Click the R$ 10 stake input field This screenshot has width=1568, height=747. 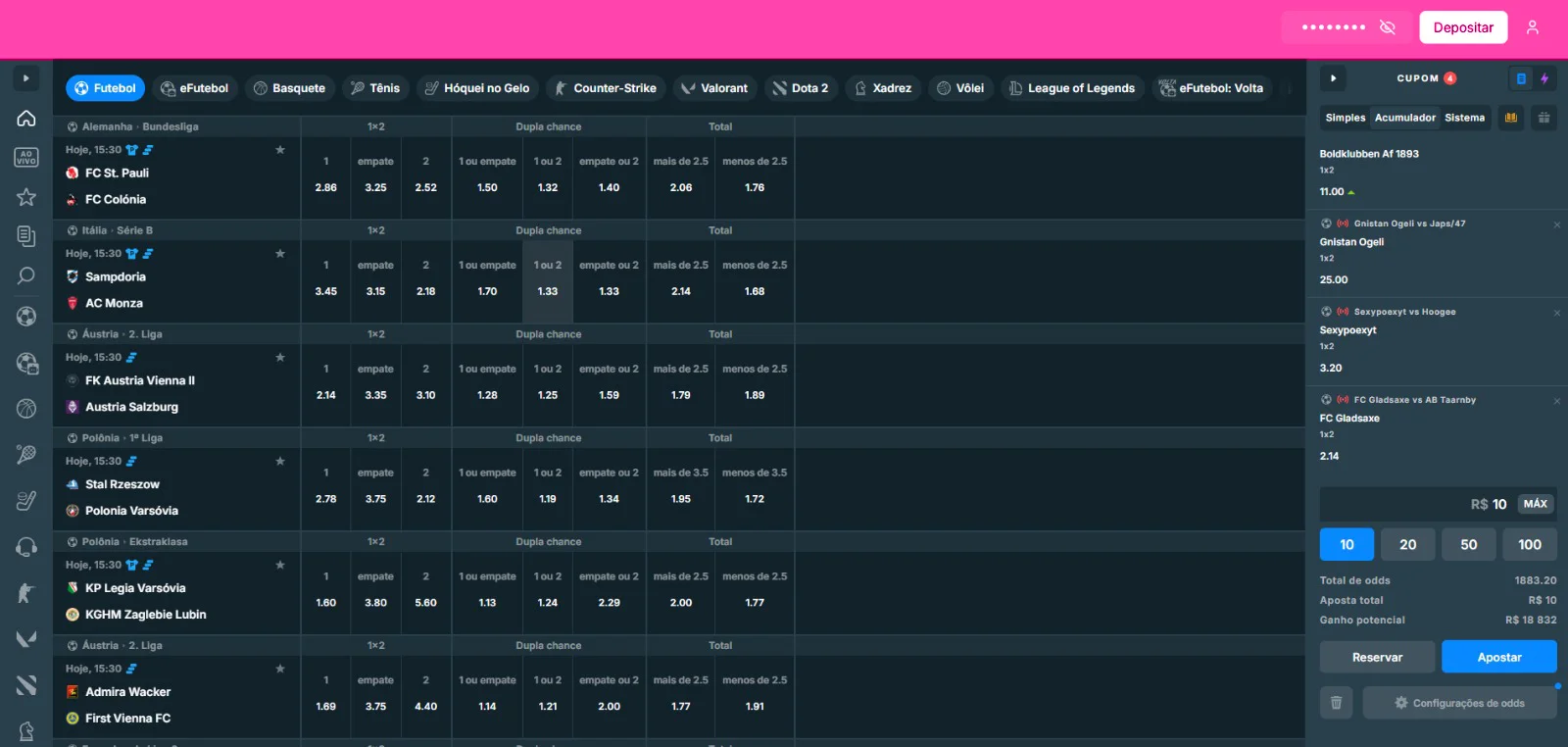click(1438, 504)
